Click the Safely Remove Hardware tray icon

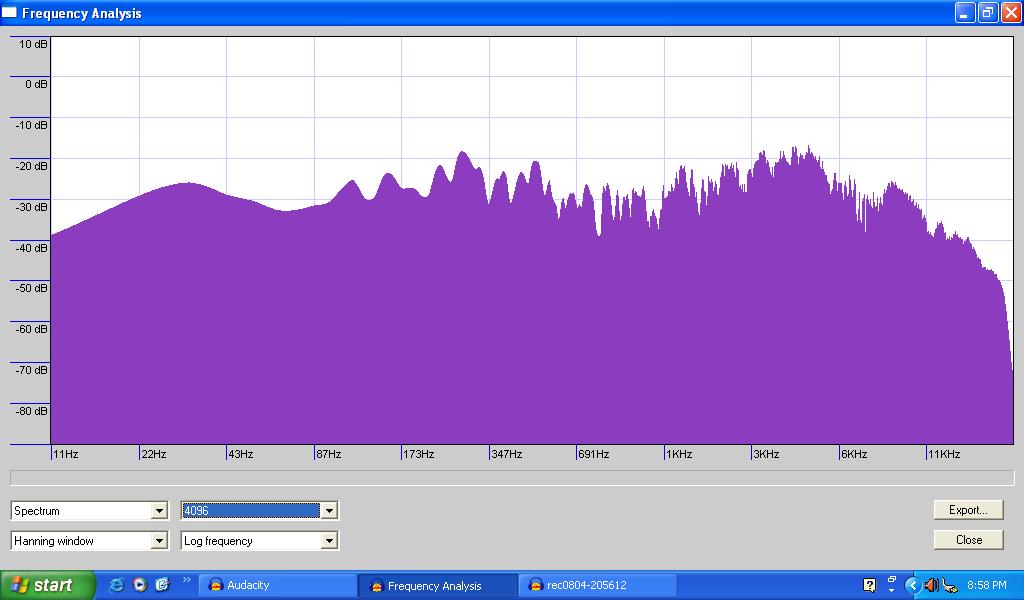click(949, 585)
